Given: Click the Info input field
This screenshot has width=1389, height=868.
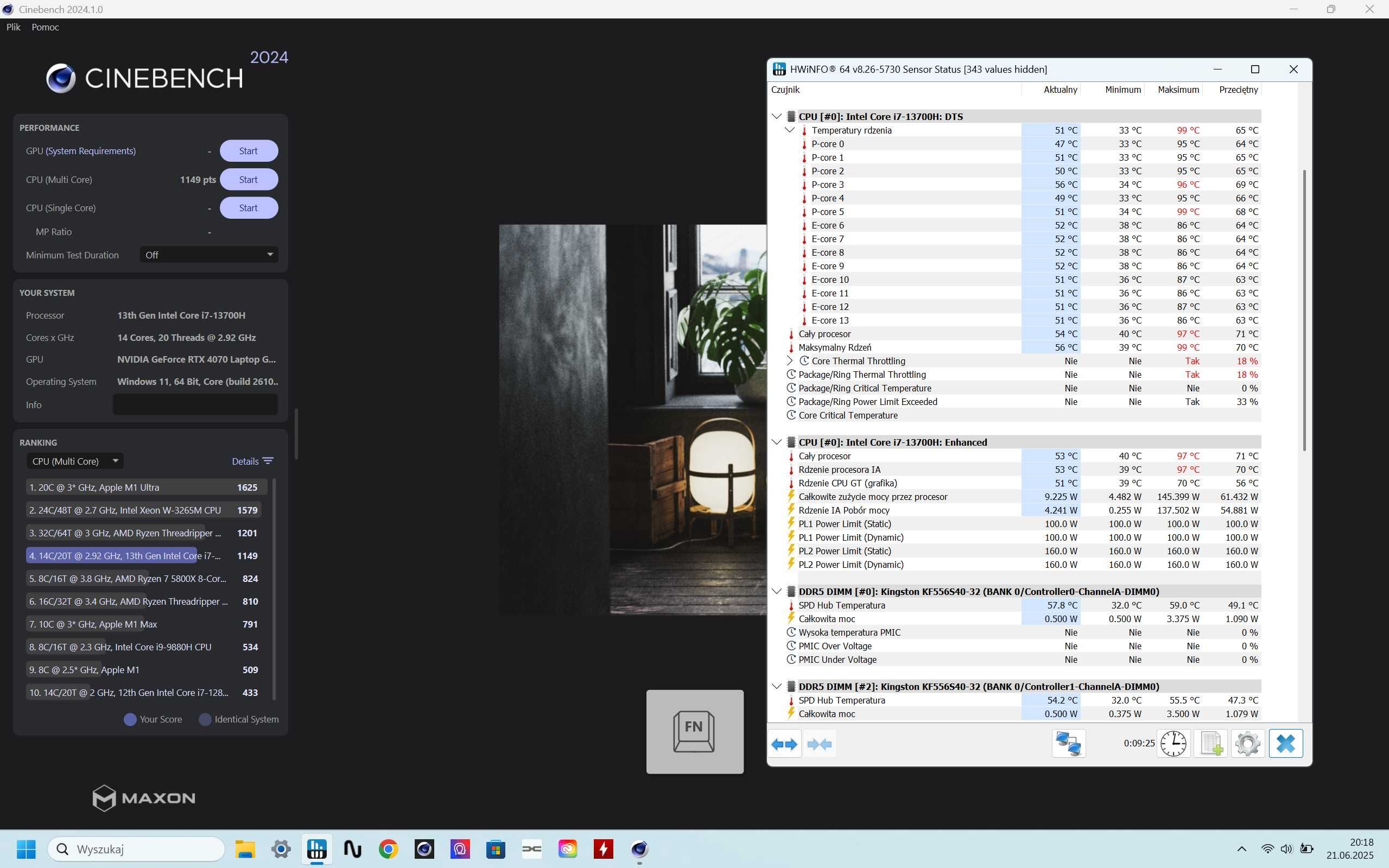Looking at the screenshot, I should (x=195, y=405).
